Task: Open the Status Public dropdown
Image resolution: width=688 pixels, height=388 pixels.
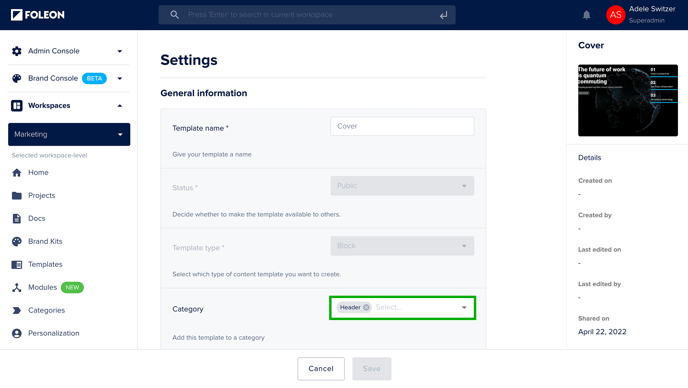Action: coord(402,186)
